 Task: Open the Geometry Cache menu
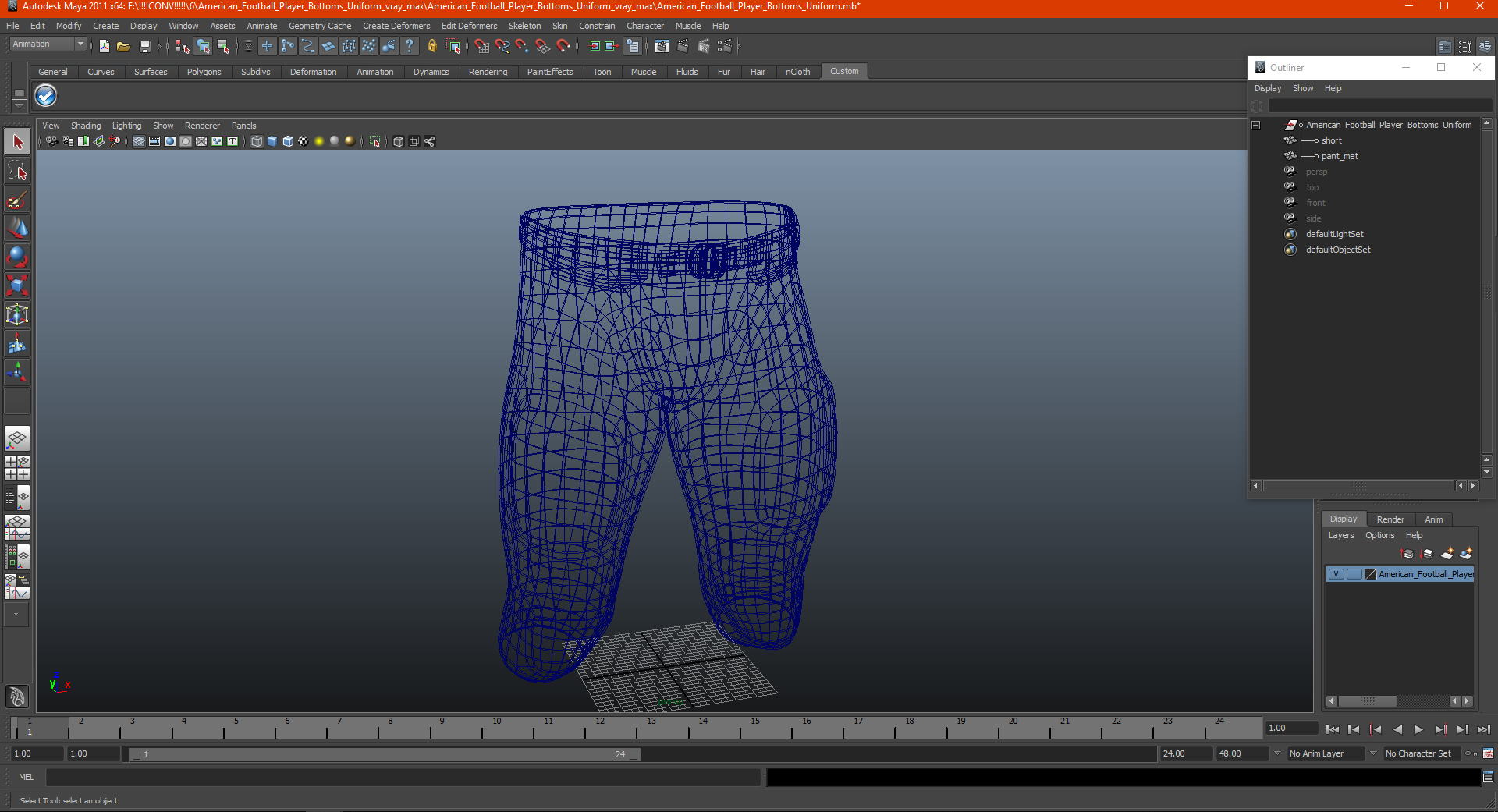(320, 26)
